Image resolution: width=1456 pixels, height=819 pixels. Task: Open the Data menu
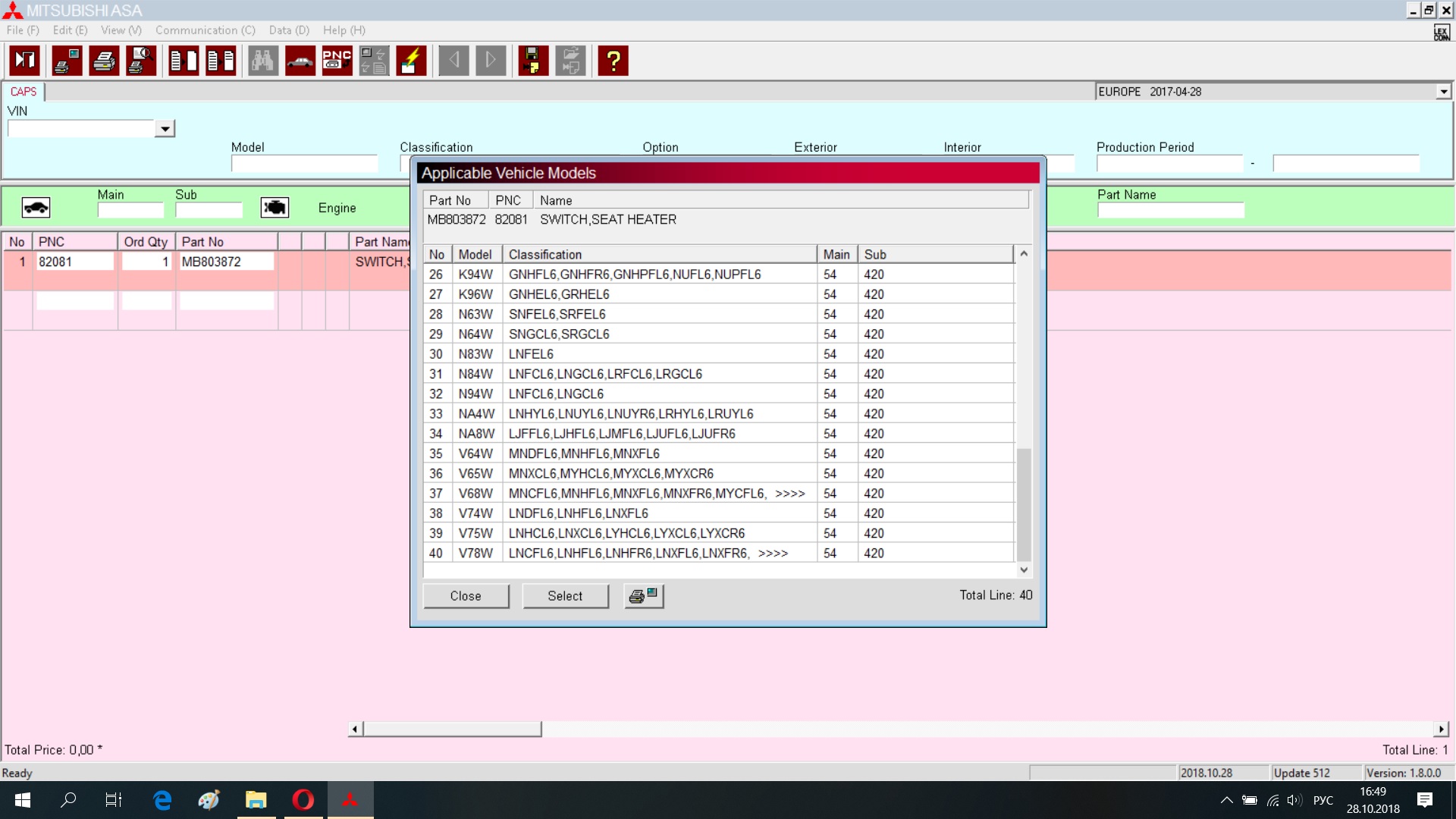[x=289, y=30]
